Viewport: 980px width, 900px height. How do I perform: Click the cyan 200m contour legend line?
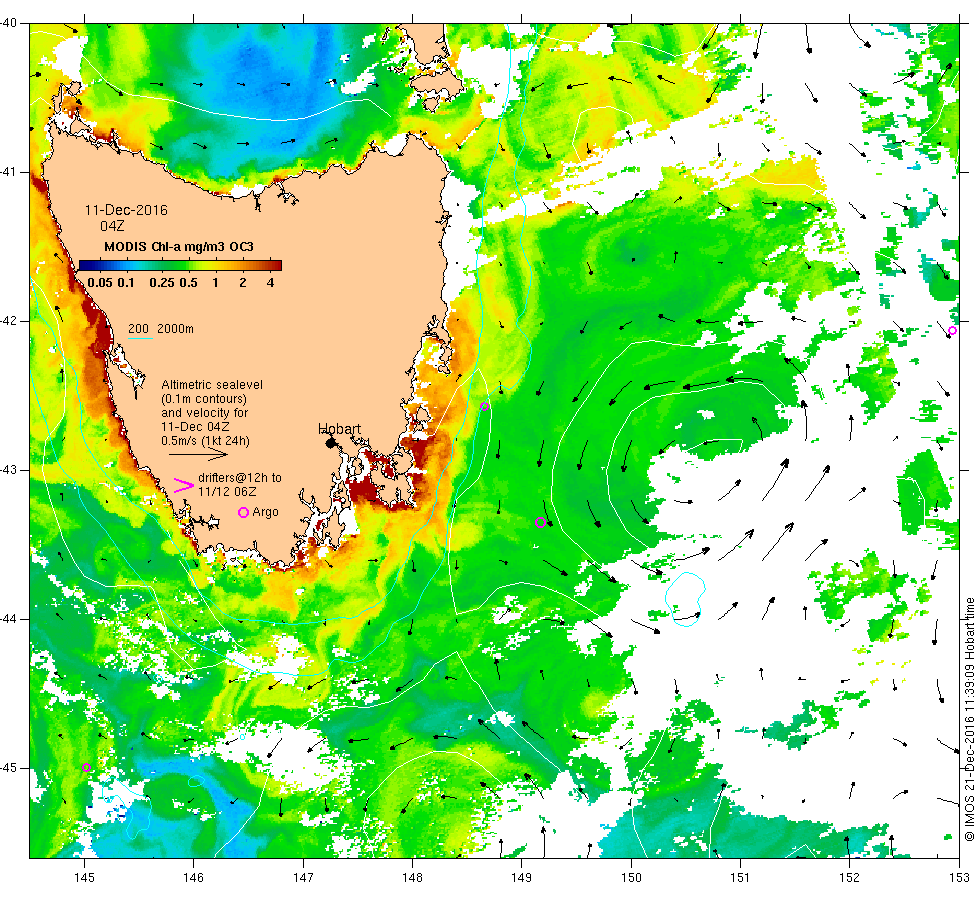tap(141, 339)
